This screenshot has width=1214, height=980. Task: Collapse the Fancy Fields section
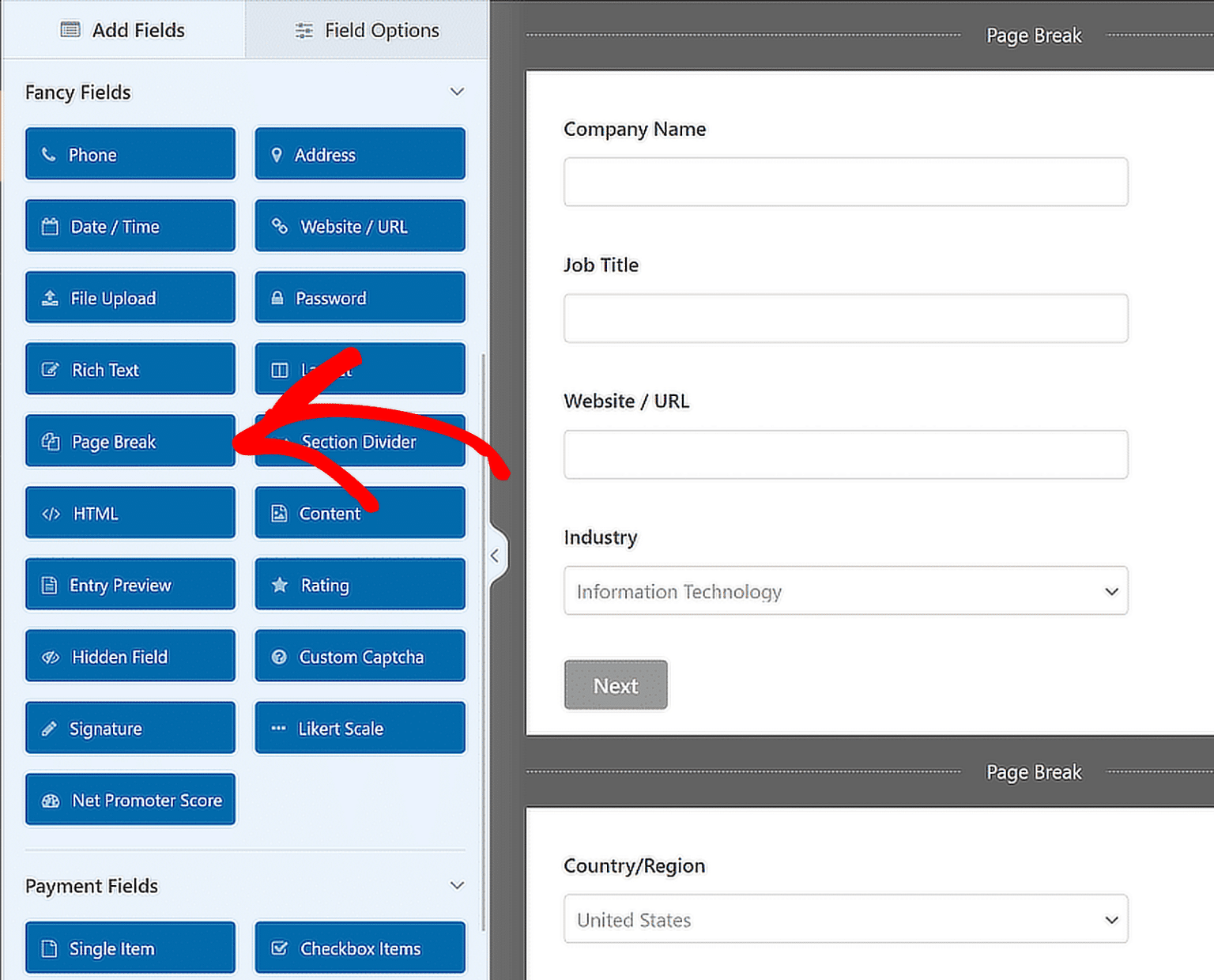(x=457, y=92)
